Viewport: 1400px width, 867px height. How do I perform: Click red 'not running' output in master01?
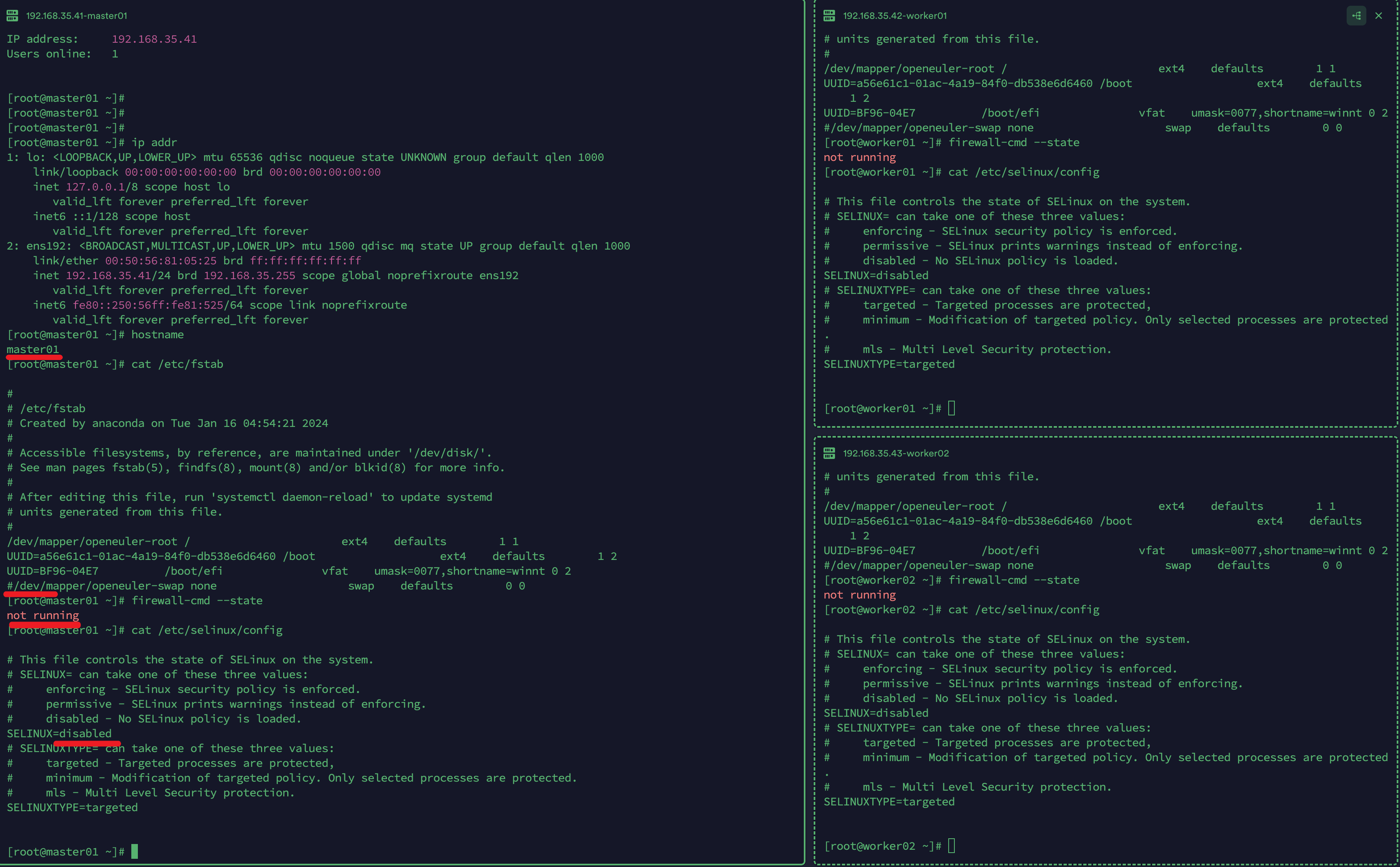coord(43,615)
